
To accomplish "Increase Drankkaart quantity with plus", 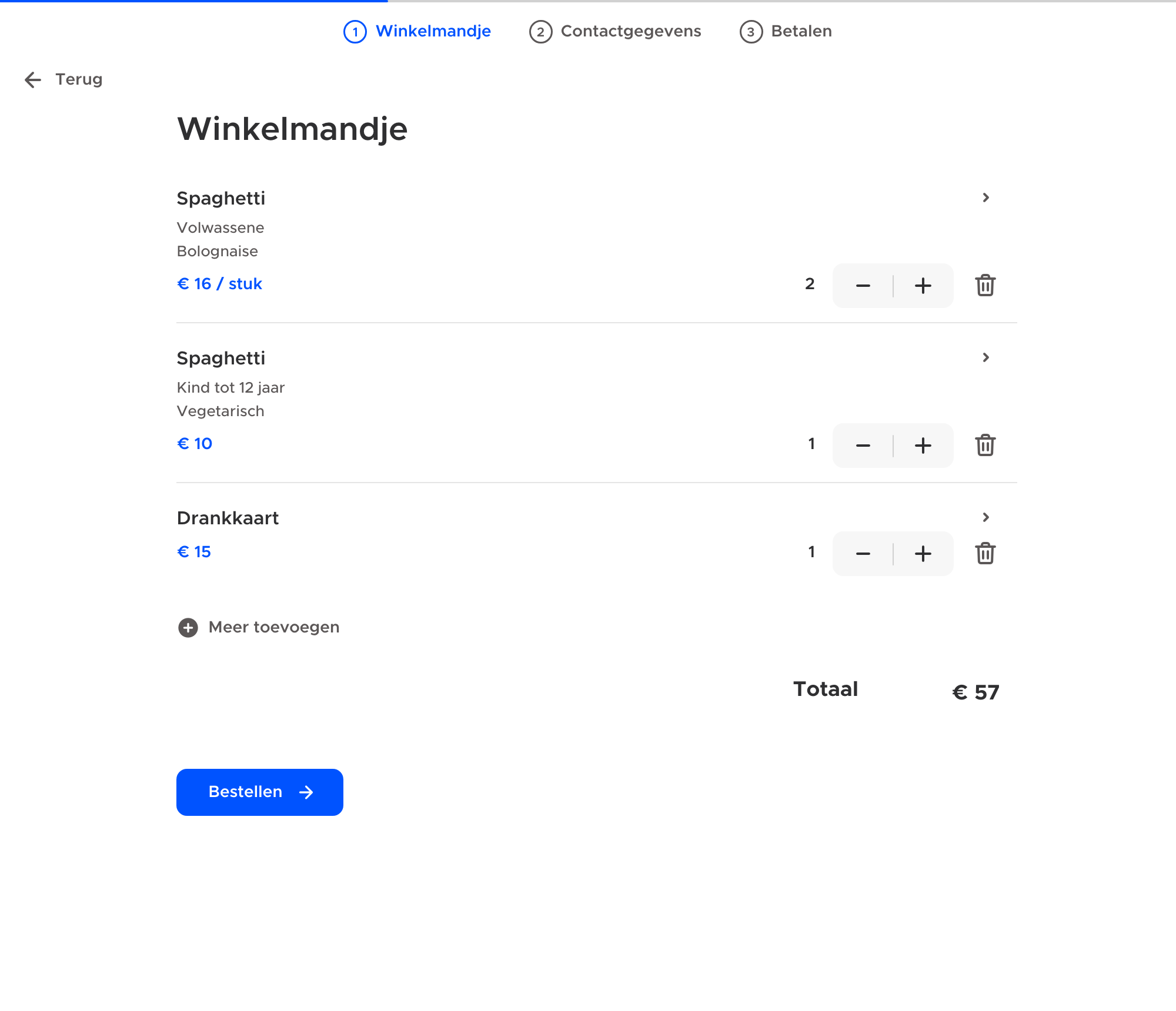I will 923,554.
